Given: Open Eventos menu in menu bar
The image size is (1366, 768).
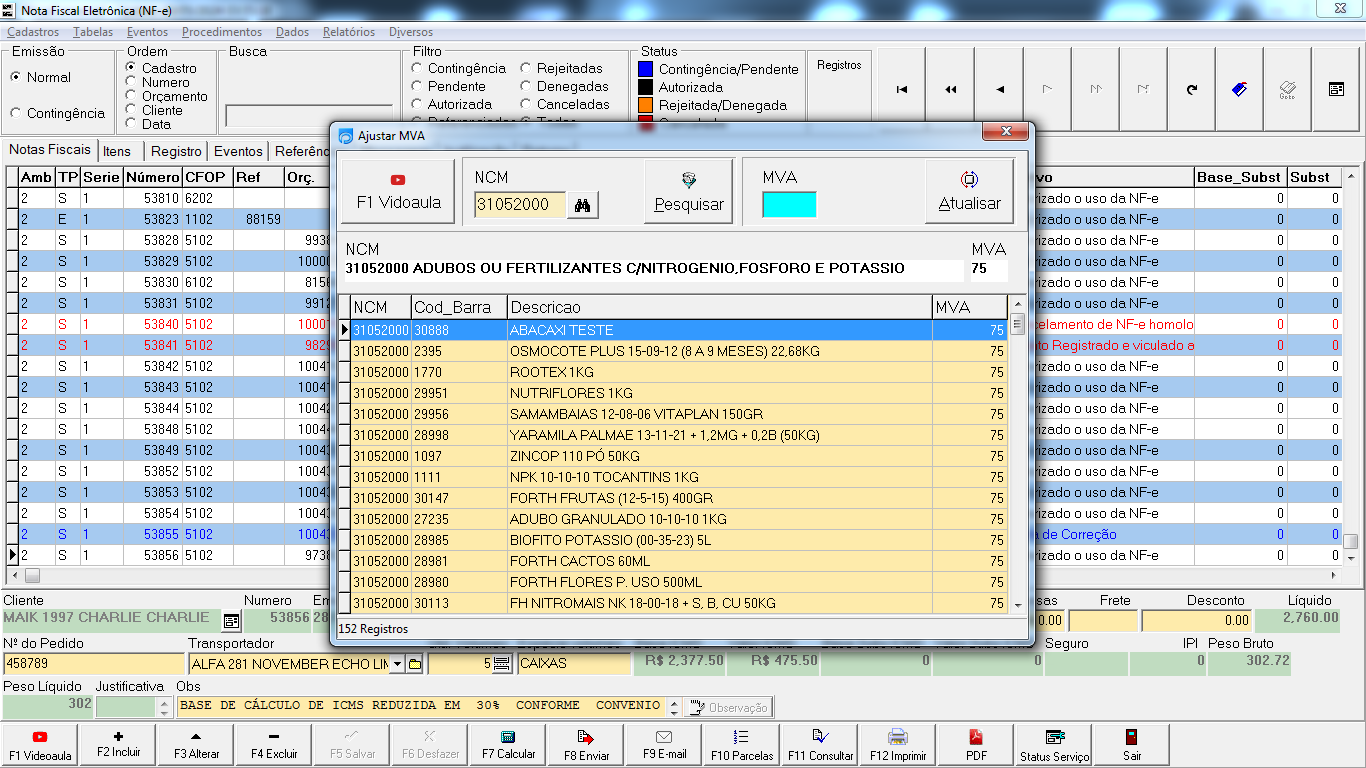Looking at the screenshot, I should click(x=147, y=32).
